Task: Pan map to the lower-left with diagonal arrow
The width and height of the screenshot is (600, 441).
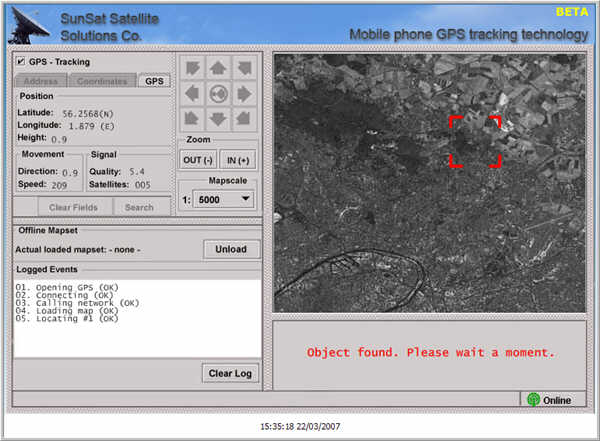Action: coord(192,119)
